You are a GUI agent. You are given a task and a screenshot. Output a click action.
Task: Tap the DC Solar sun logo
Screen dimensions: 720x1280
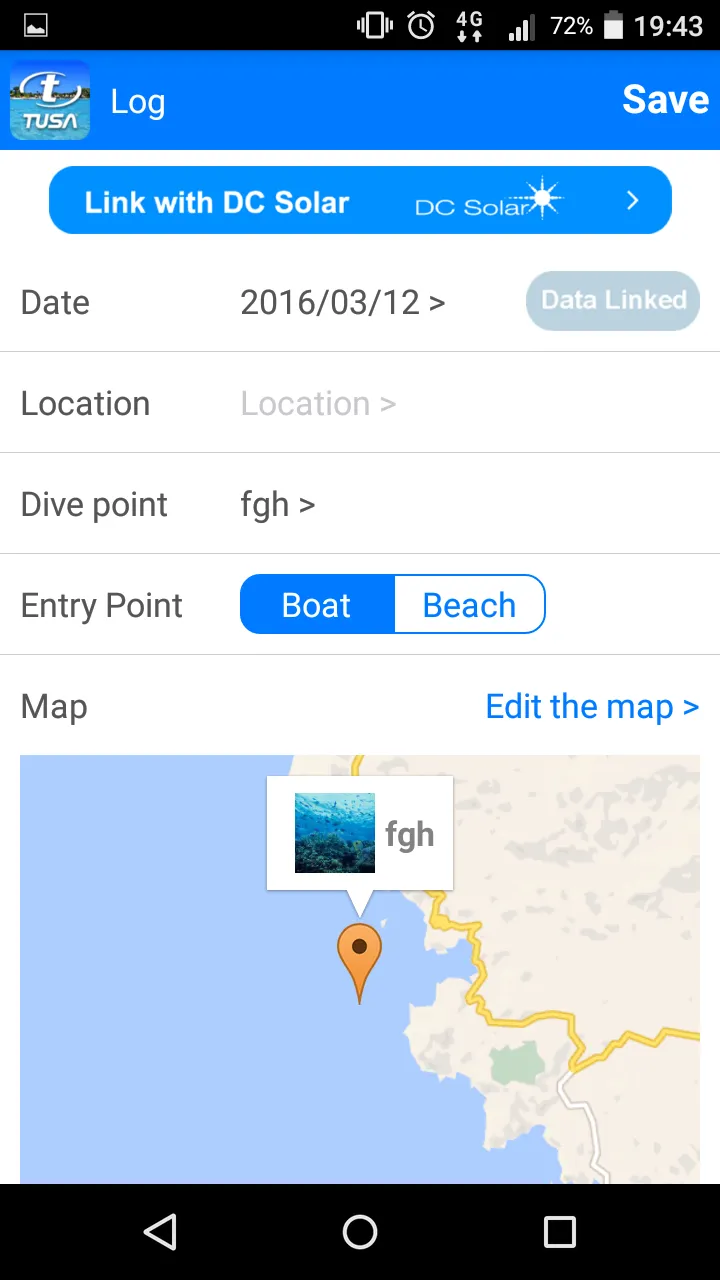pyautogui.click(x=542, y=199)
